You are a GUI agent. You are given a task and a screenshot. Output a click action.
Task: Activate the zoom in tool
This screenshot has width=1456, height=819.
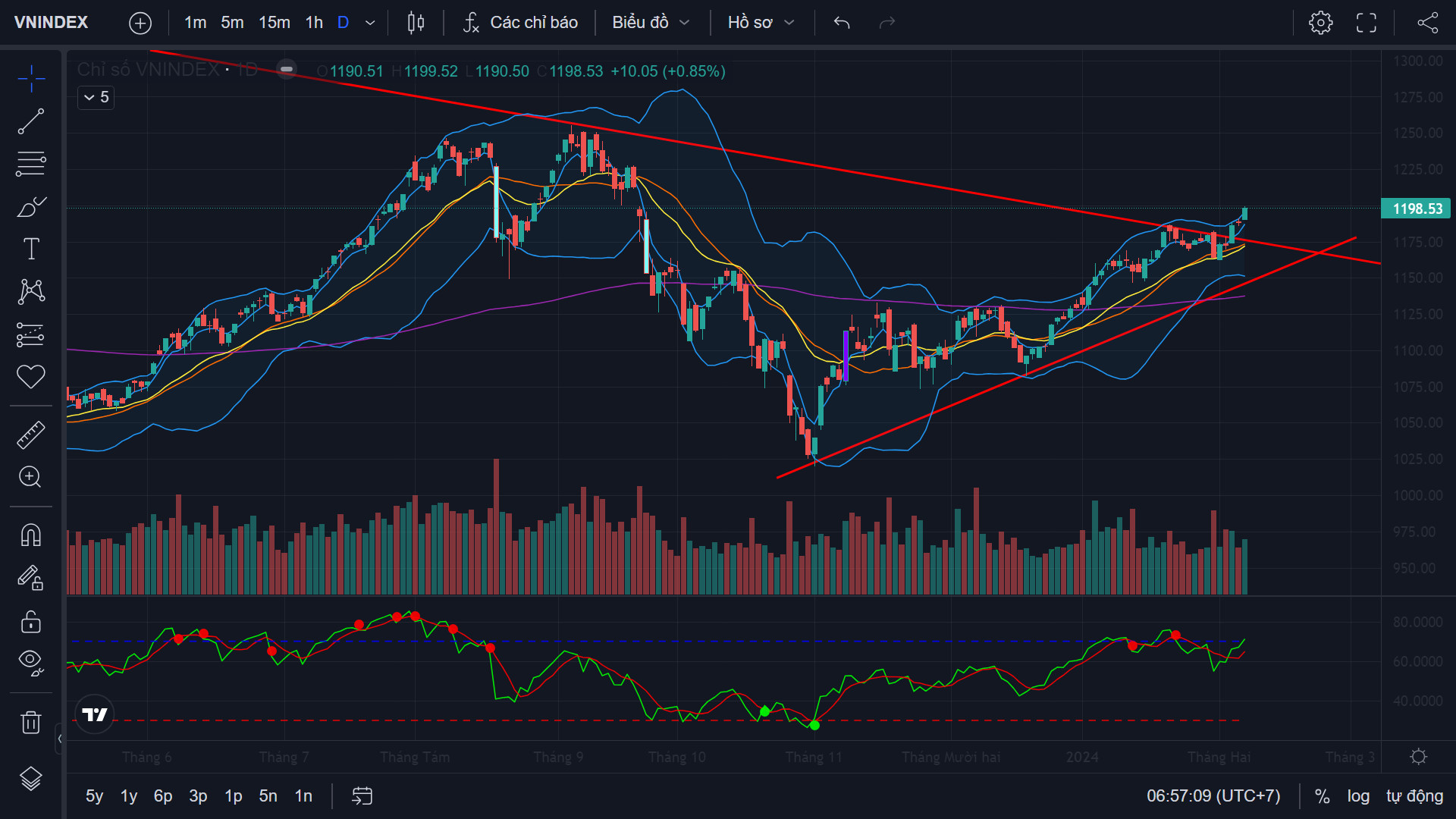pyautogui.click(x=31, y=477)
